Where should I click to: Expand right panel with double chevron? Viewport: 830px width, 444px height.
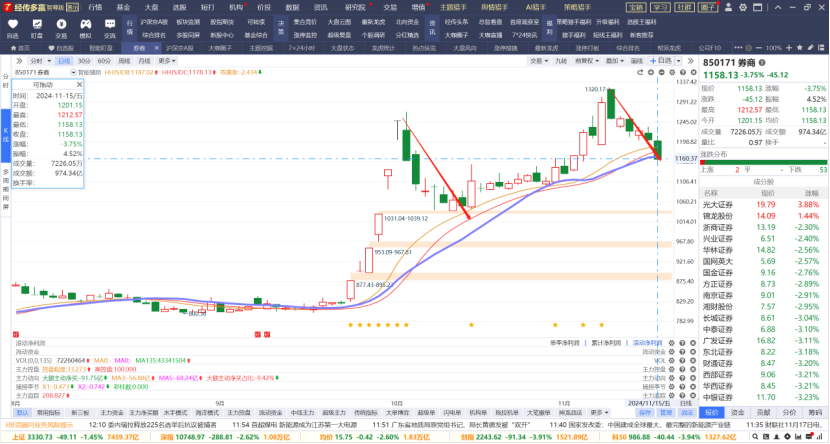[x=690, y=61]
